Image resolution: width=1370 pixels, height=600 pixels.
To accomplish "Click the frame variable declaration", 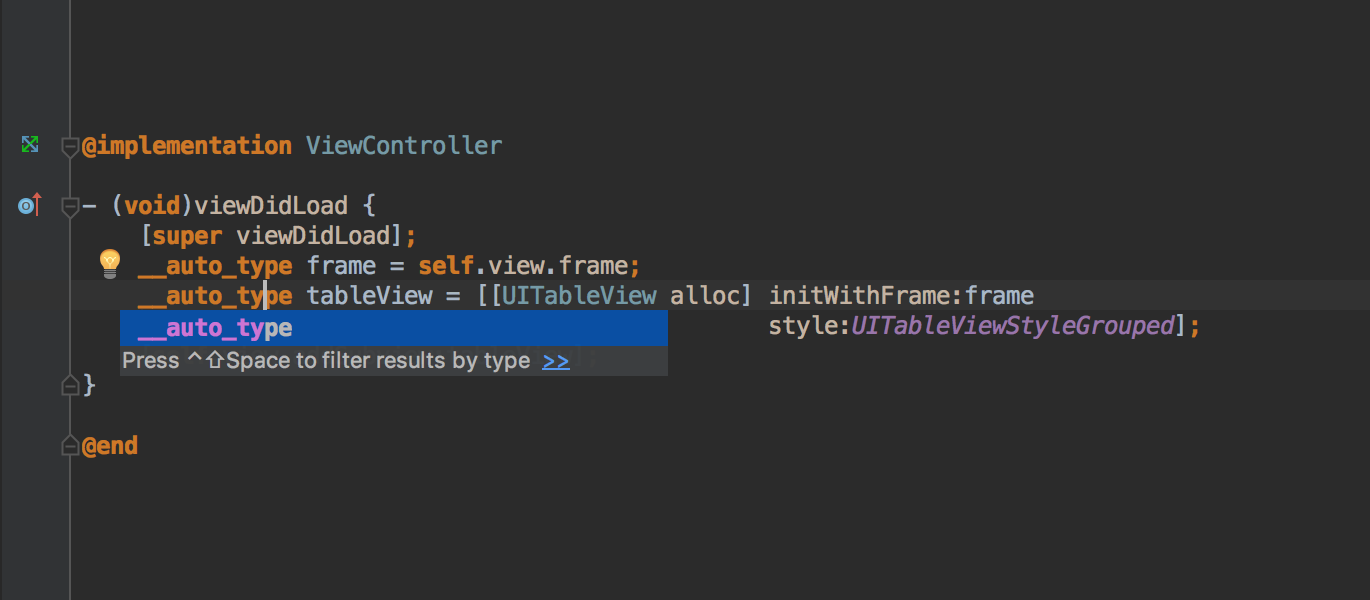I will point(341,264).
